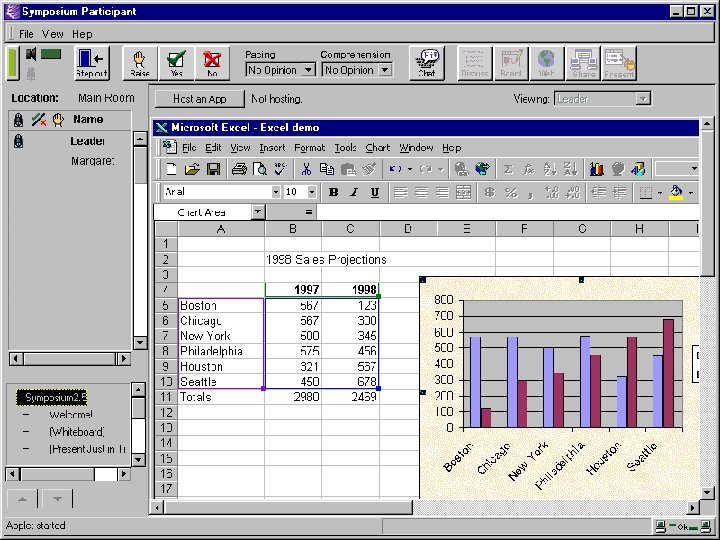This screenshot has width=720, height=540.
Task: Open the Arial font name dropdown
Action: 275,192
